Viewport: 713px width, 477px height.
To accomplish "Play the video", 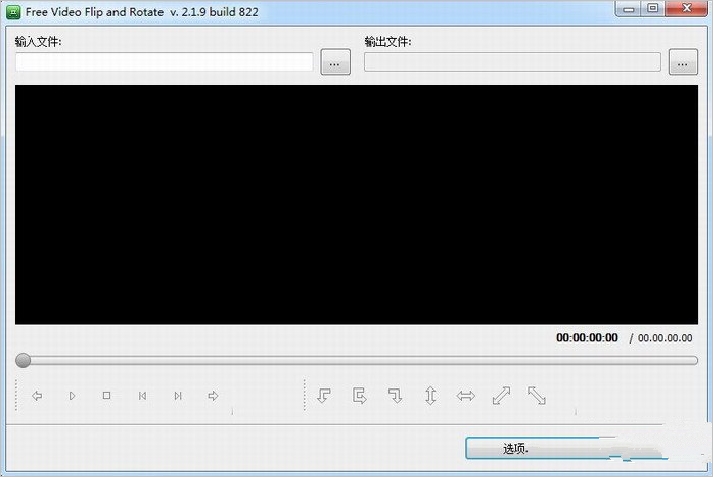I will point(72,396).
